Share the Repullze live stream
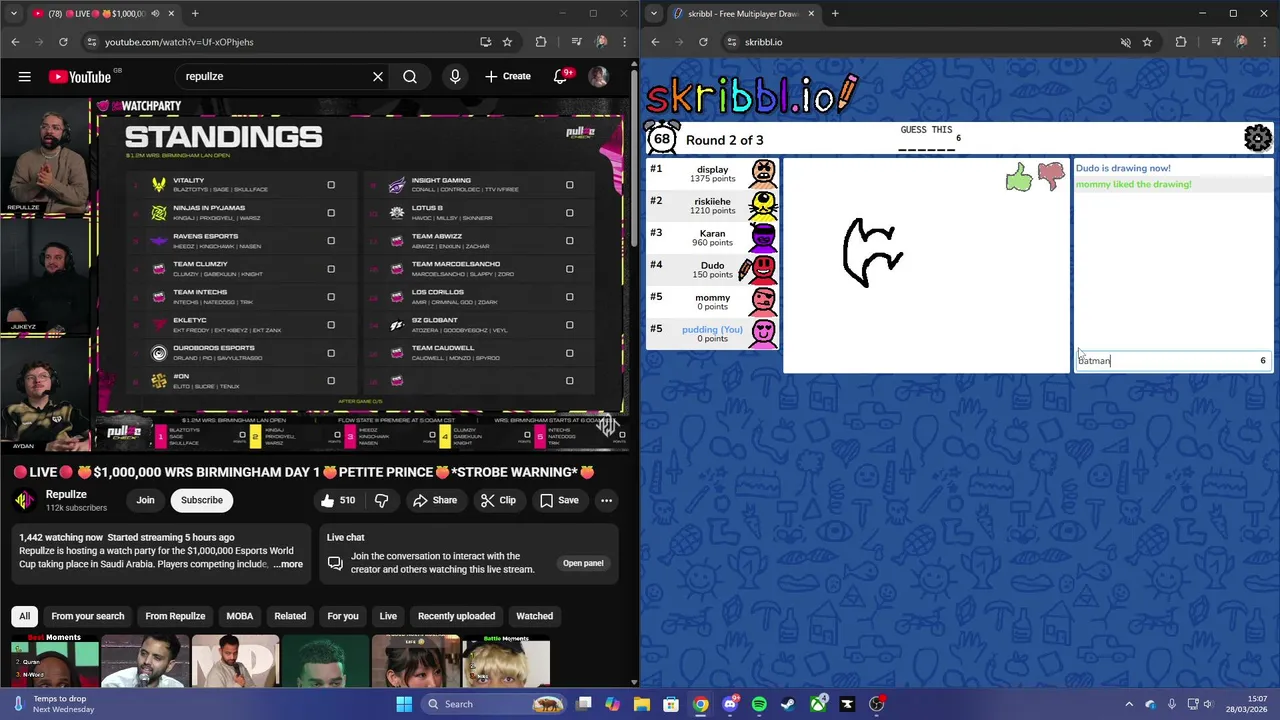1280x720 pixels. 435,500
